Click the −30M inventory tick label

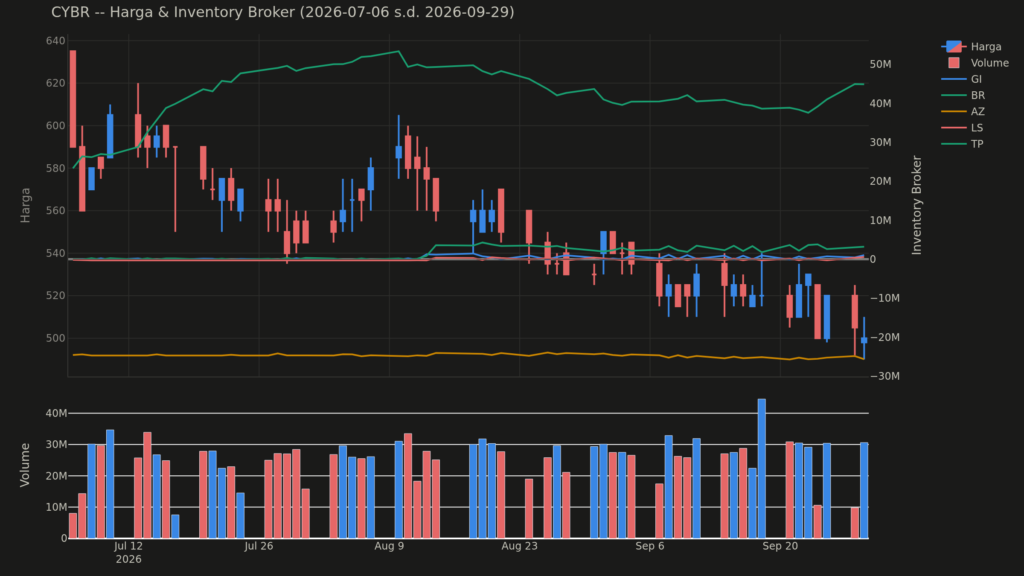[x=885, y=376]
